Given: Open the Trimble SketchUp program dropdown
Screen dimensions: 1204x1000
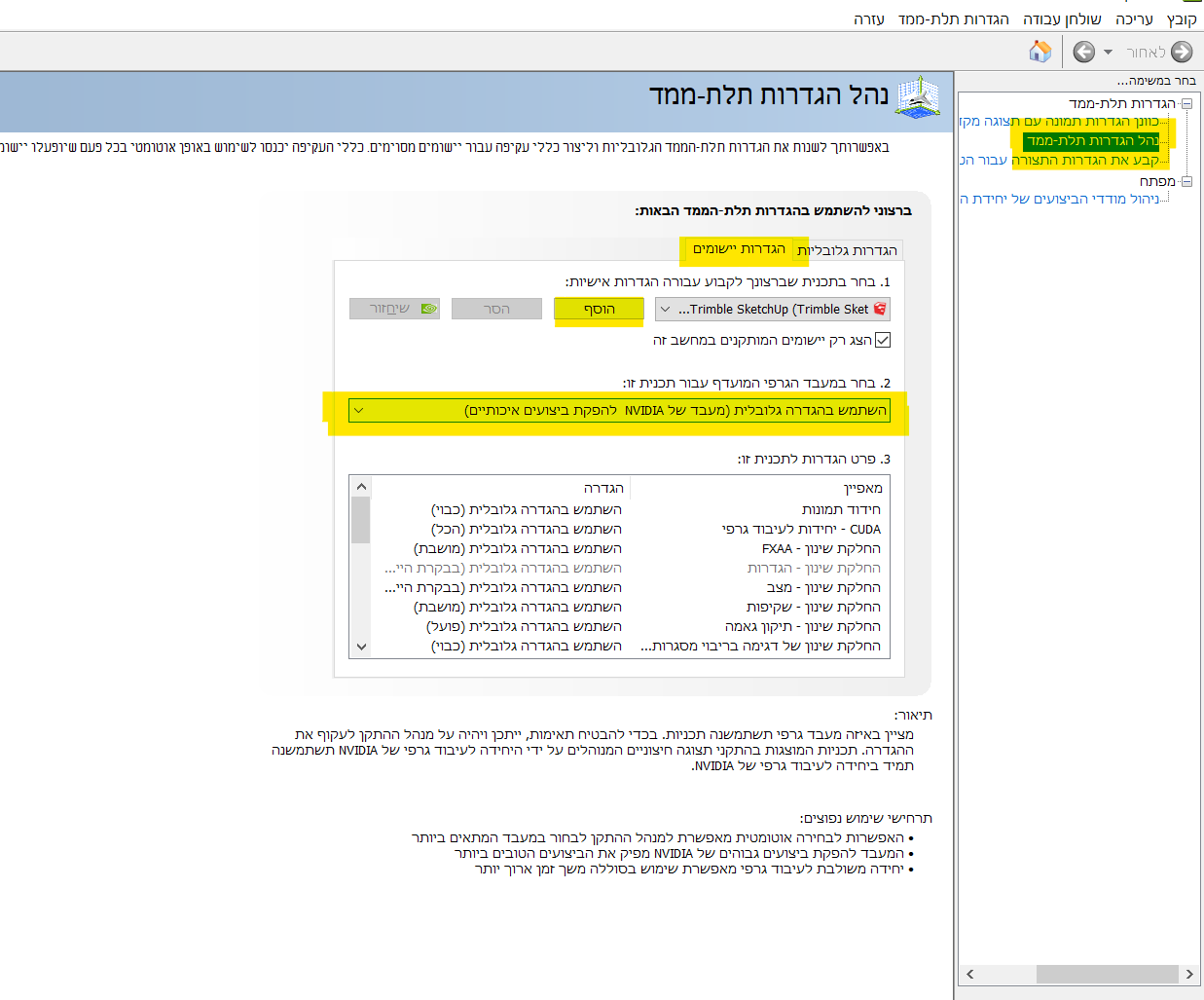Looking at the screenshot, I should (x=773, y=309).
